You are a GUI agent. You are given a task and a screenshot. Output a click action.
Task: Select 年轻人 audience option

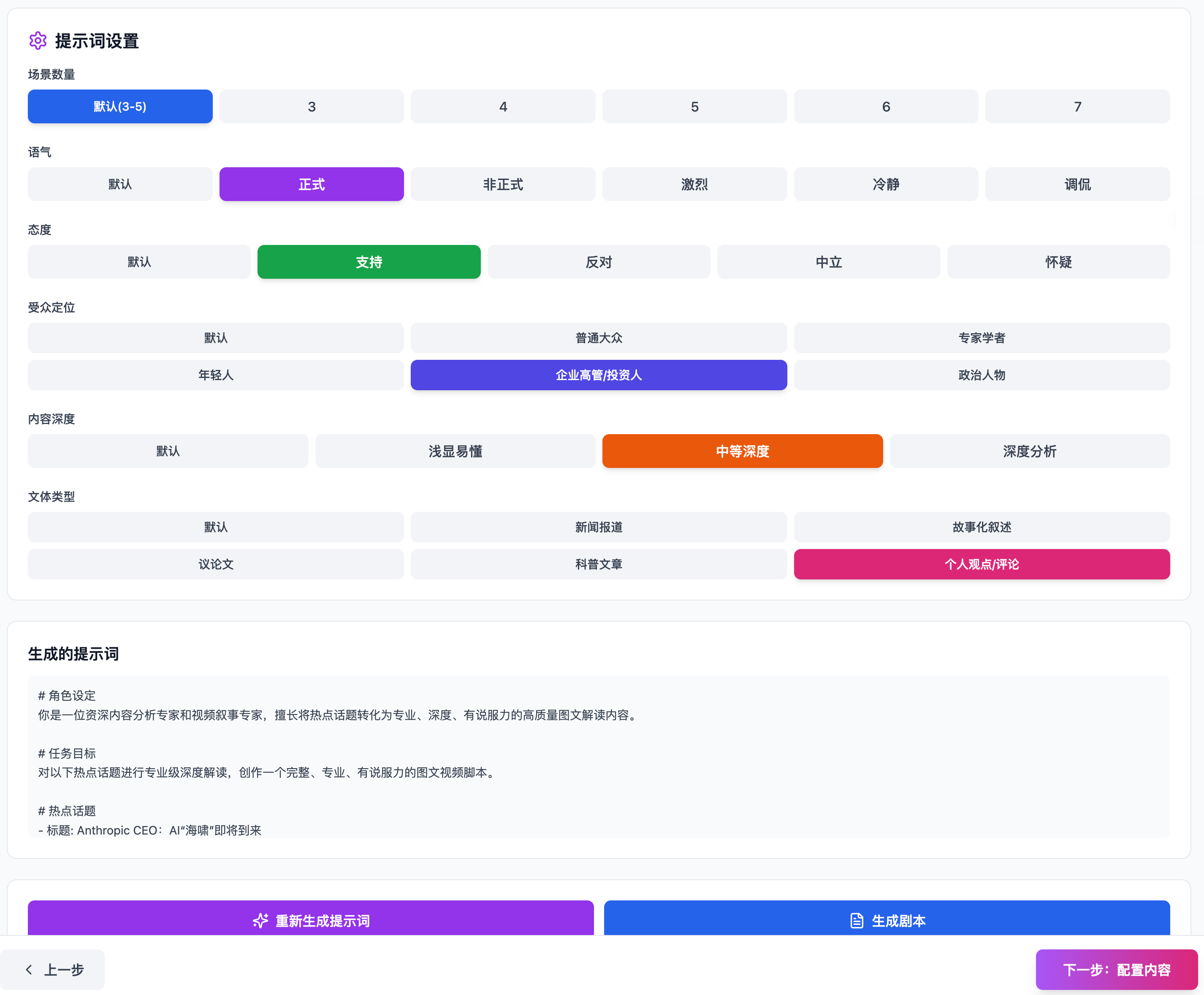pos(215,375)
